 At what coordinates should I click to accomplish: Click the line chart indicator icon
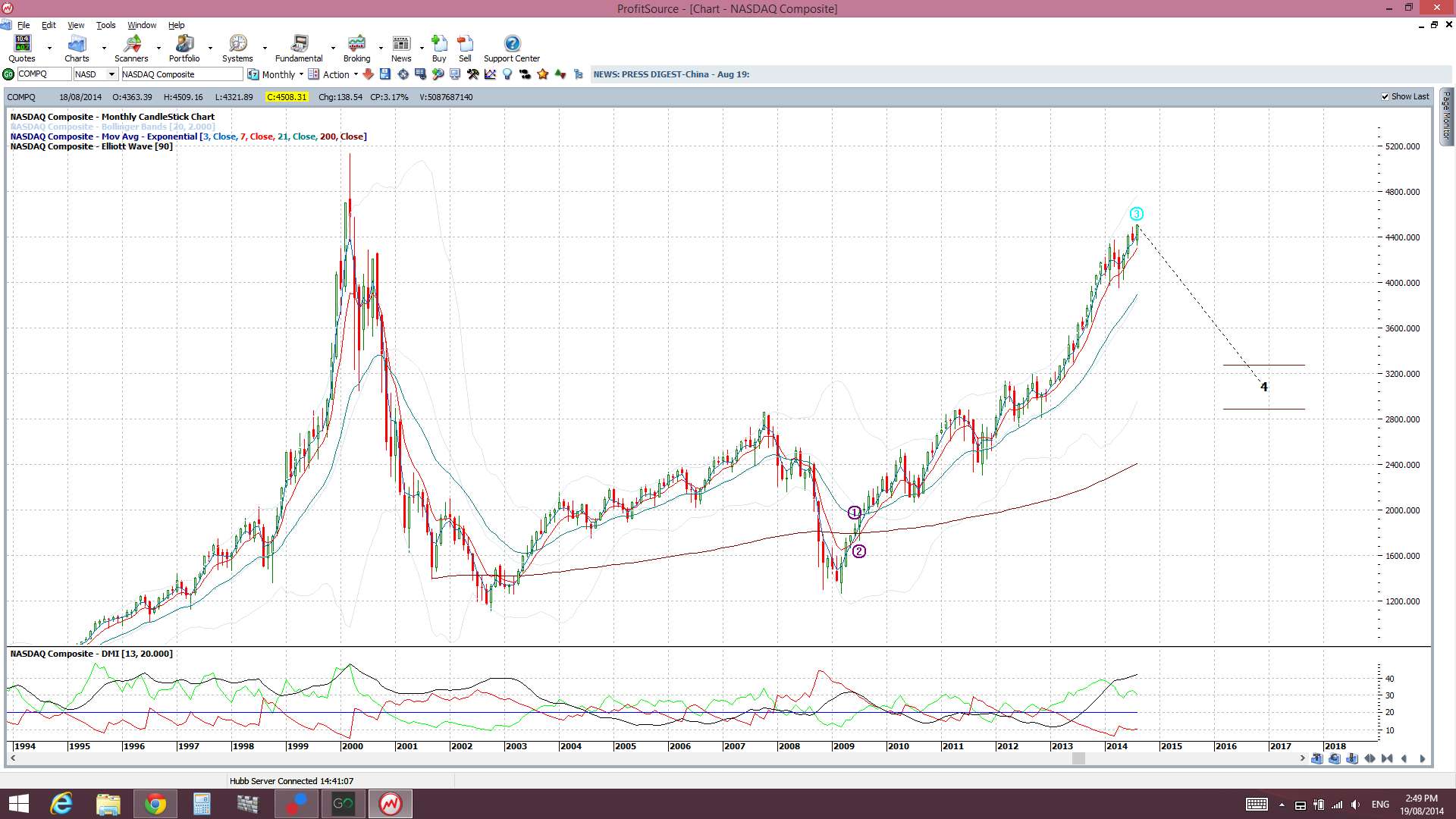click(490, 74)
